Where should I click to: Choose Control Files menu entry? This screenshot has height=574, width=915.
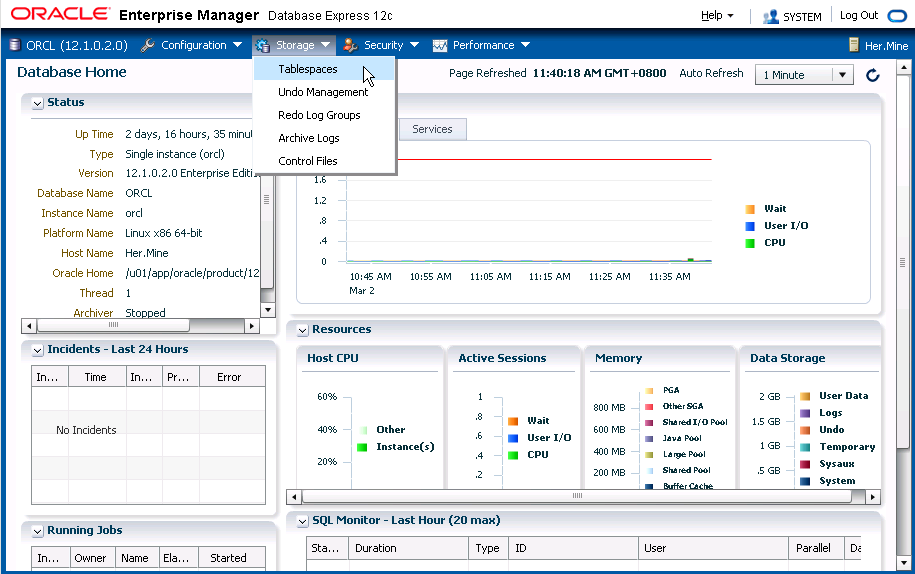coord(324,160)
